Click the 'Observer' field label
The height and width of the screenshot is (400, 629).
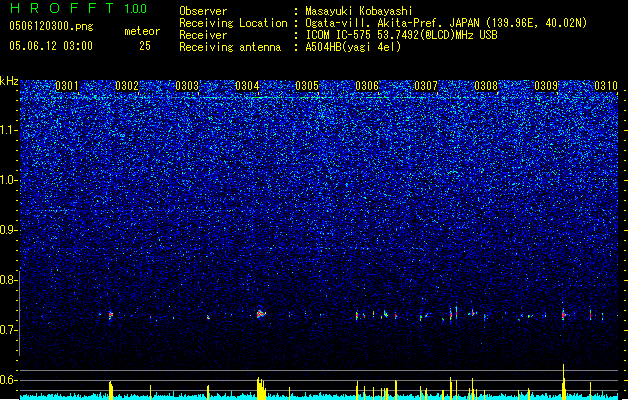(203, 11)
